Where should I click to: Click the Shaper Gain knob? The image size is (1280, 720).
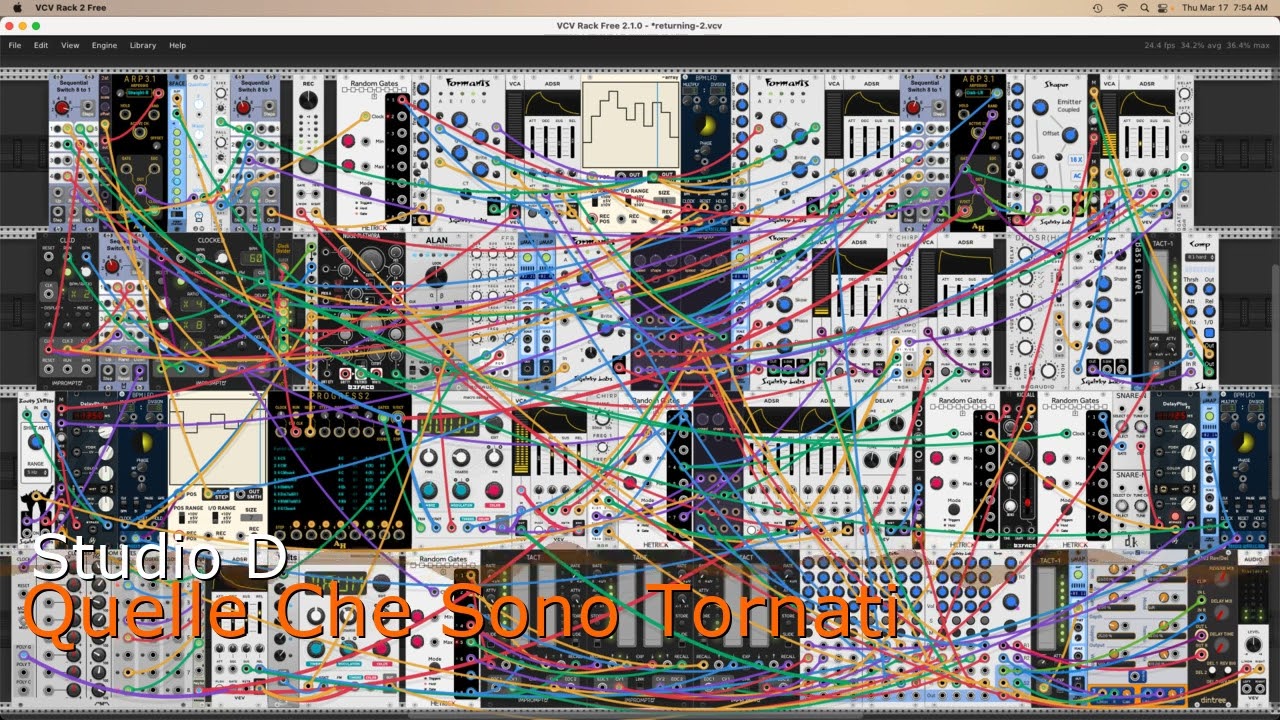pyautogui.click(x=1040, y=171)
